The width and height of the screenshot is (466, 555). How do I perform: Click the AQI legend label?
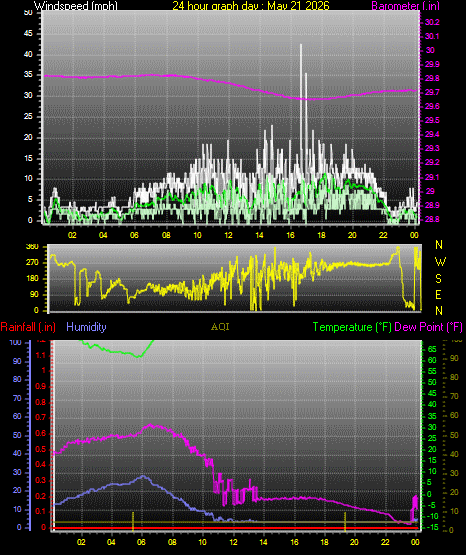pos(220,327)
